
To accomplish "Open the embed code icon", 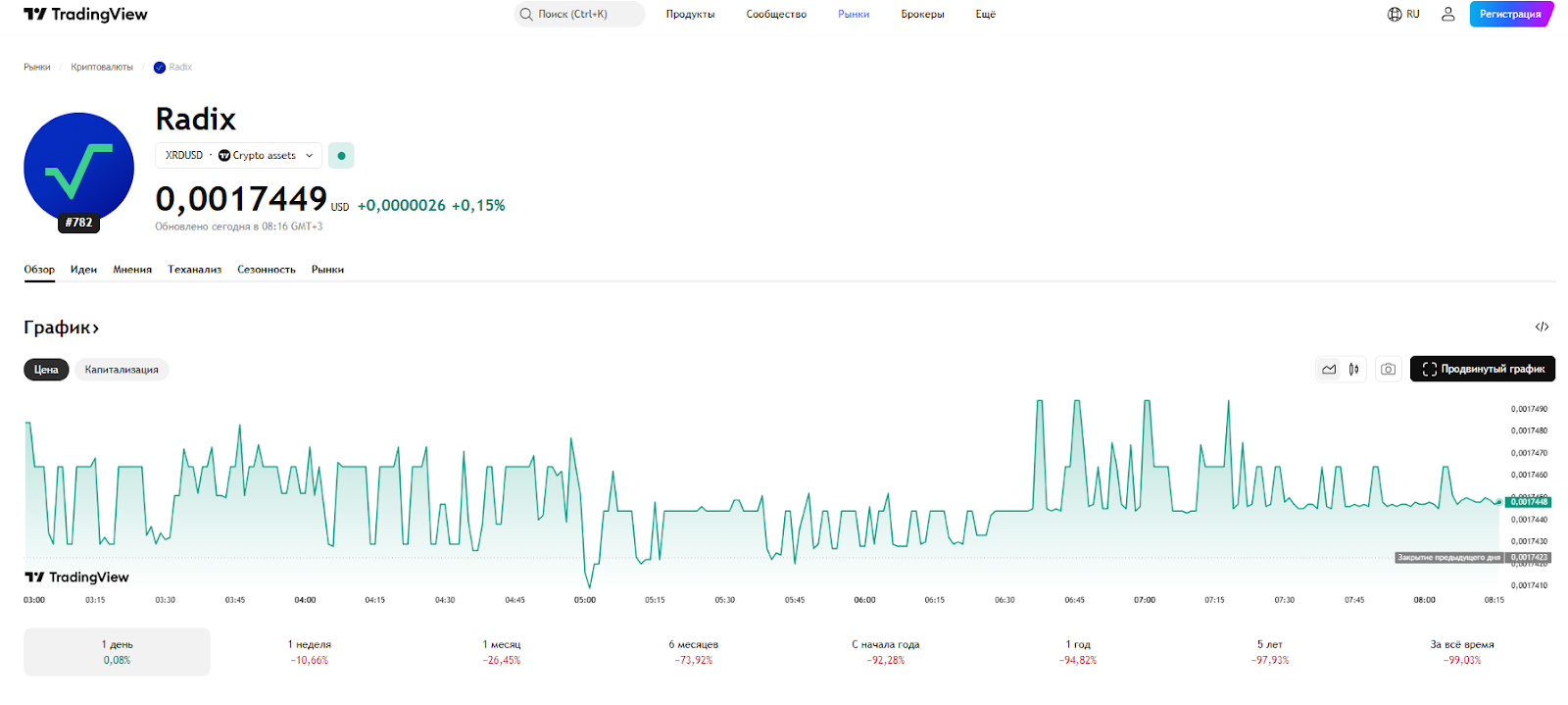I will 1542,327.
